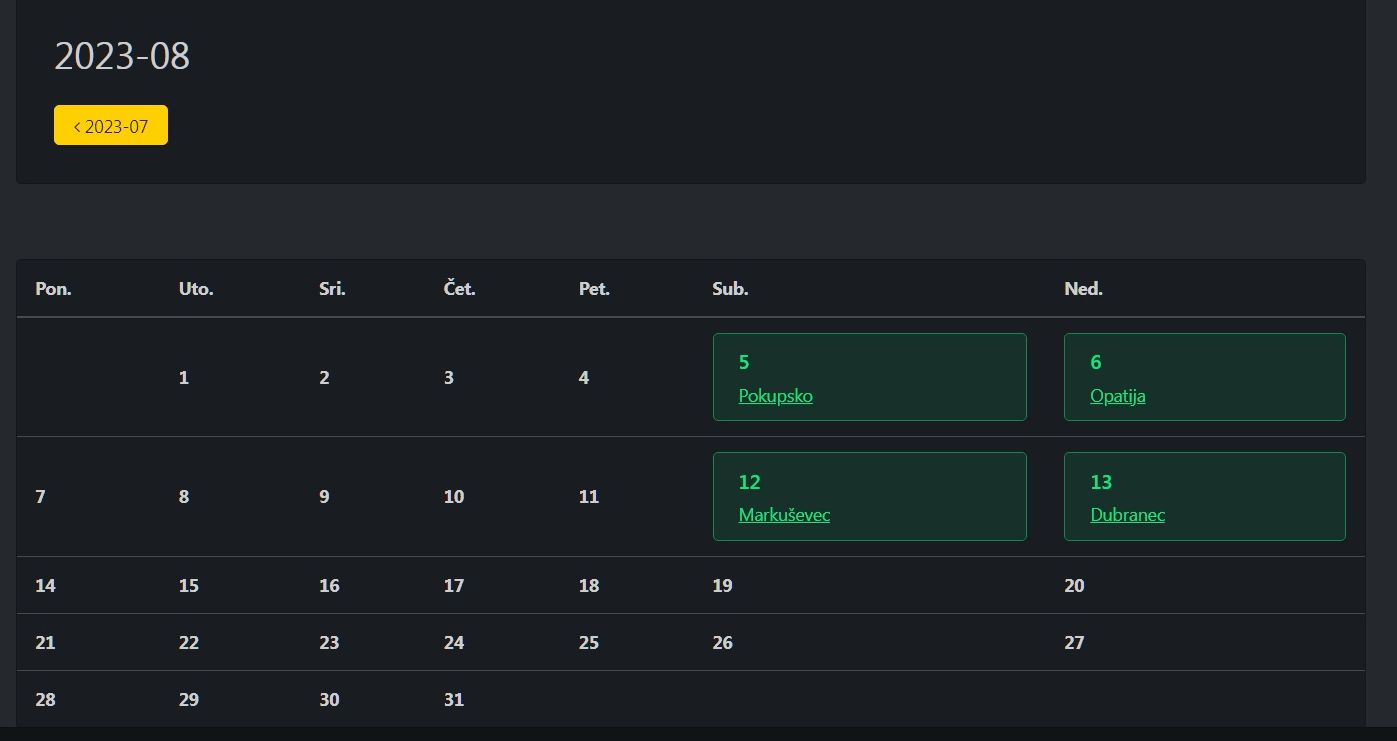
Task: Open the Dubranec event link
Action: pyautogui.click(x=1127, y=516)
